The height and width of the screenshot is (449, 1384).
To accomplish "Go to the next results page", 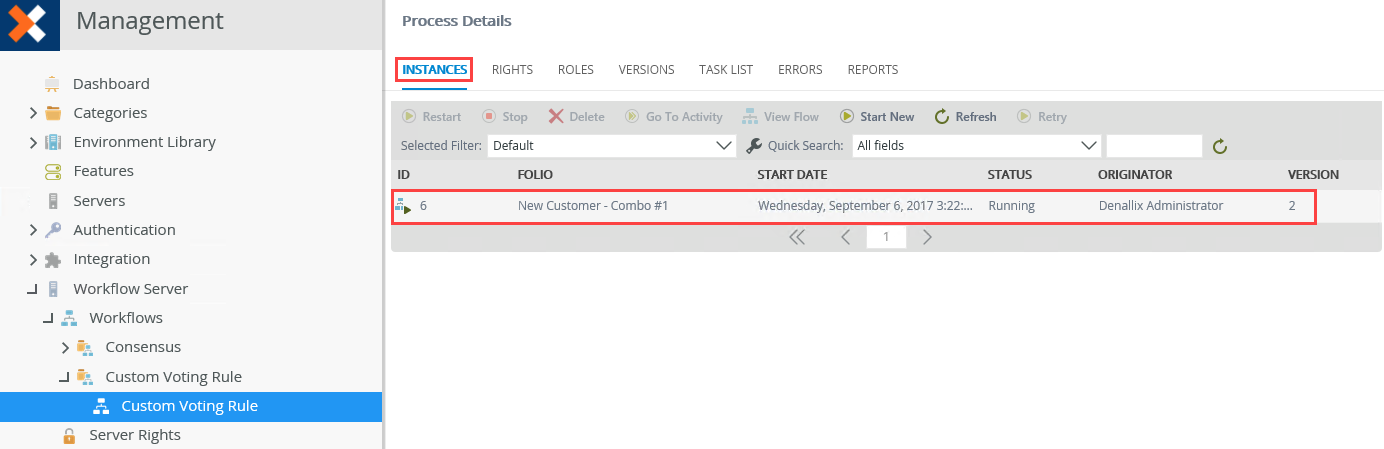I will pos(927,237).
